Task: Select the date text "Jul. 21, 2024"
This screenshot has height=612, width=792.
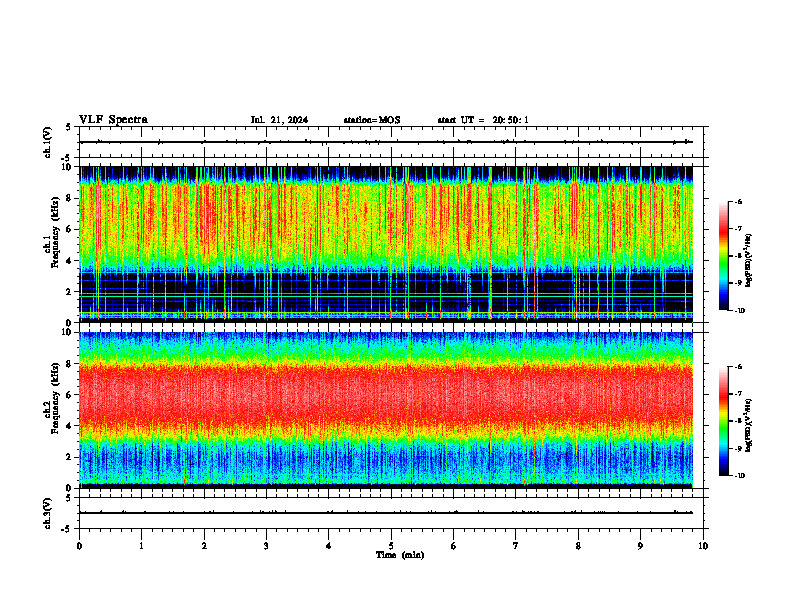Action: pos(279,120)
